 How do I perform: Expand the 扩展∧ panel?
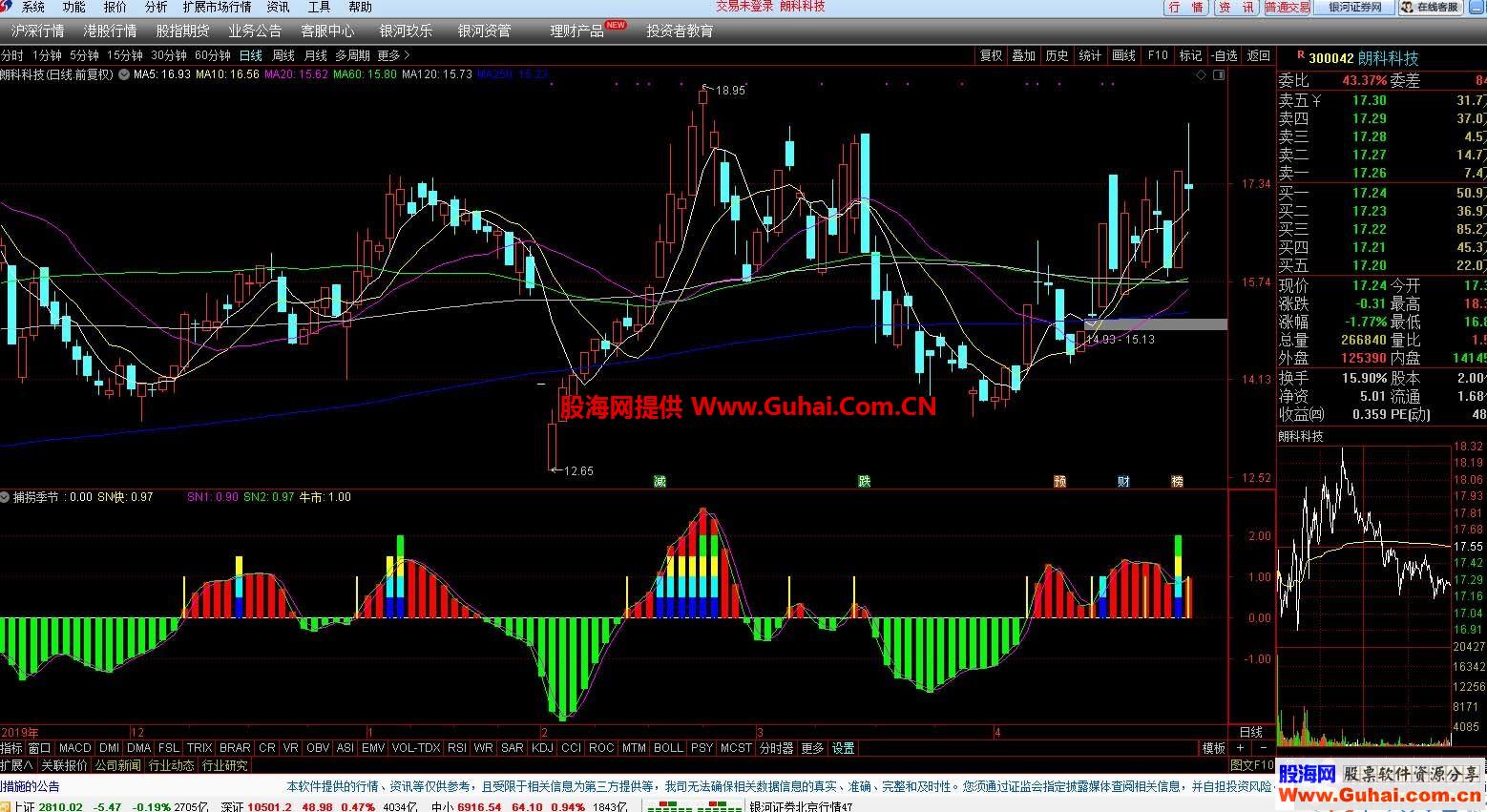click(x=17, y=765)
